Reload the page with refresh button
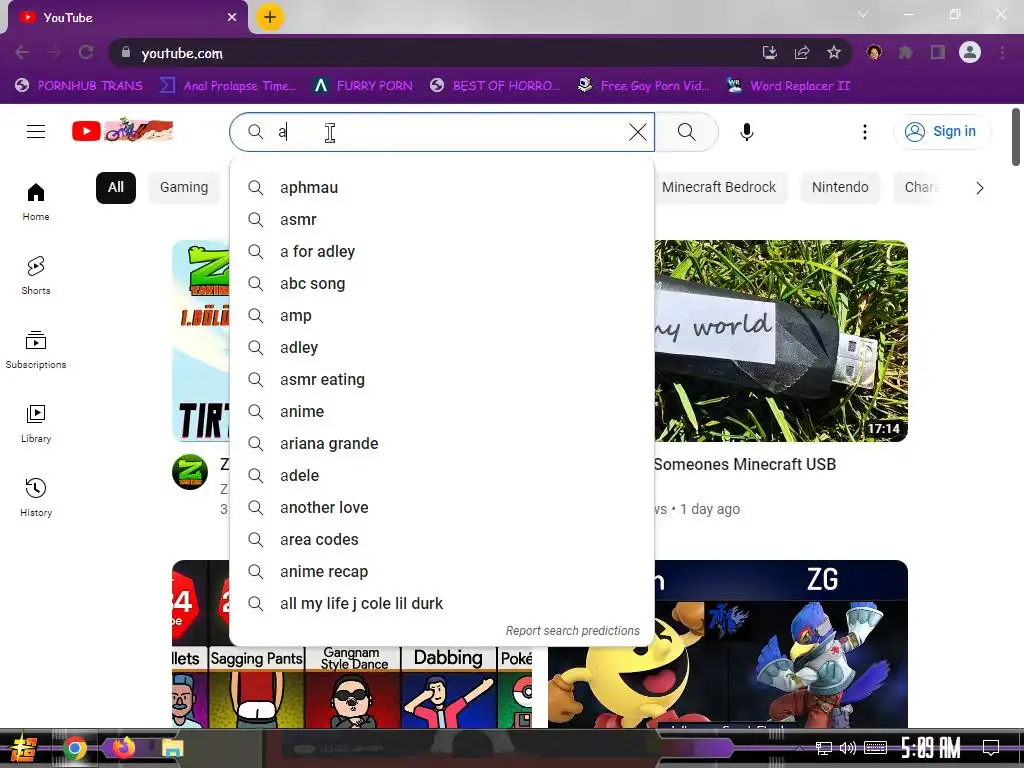Image resolution: width=1024 pixels, height=768 pixels. pyautogui.click(x=86, y=53)
